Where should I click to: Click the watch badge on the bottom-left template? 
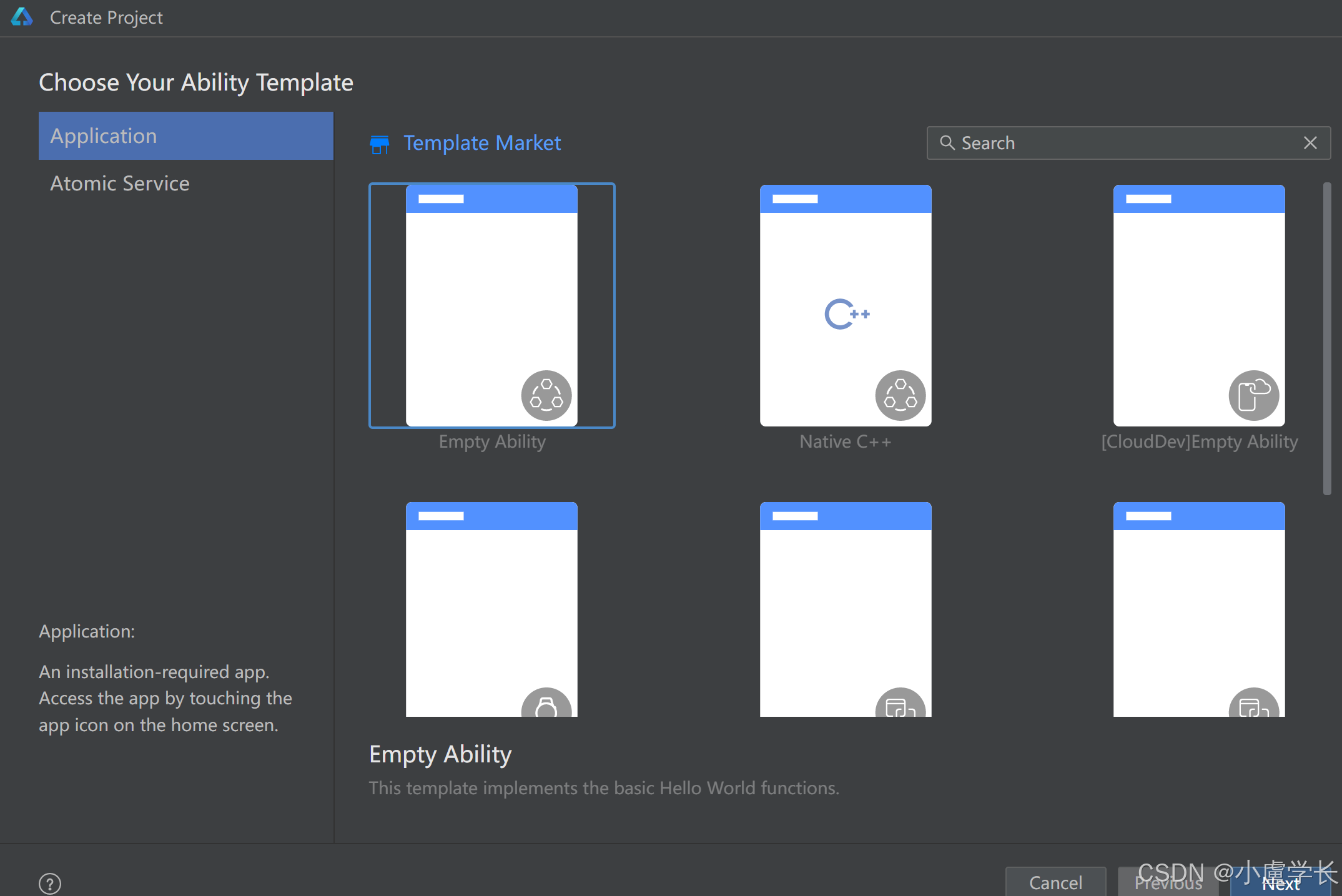click(546, 706)
